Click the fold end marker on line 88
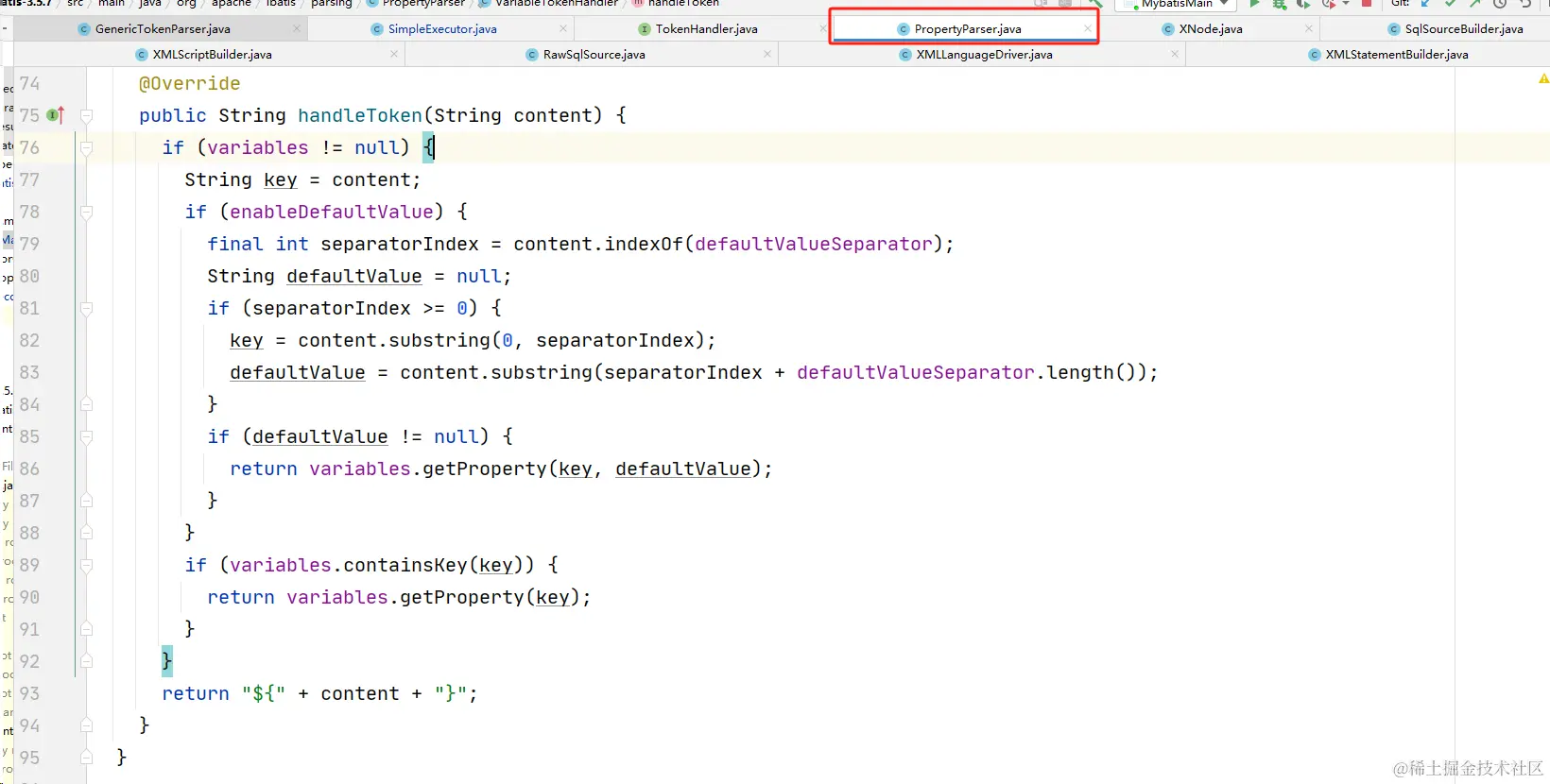1550x784 pixels. (x=86, y=533)
